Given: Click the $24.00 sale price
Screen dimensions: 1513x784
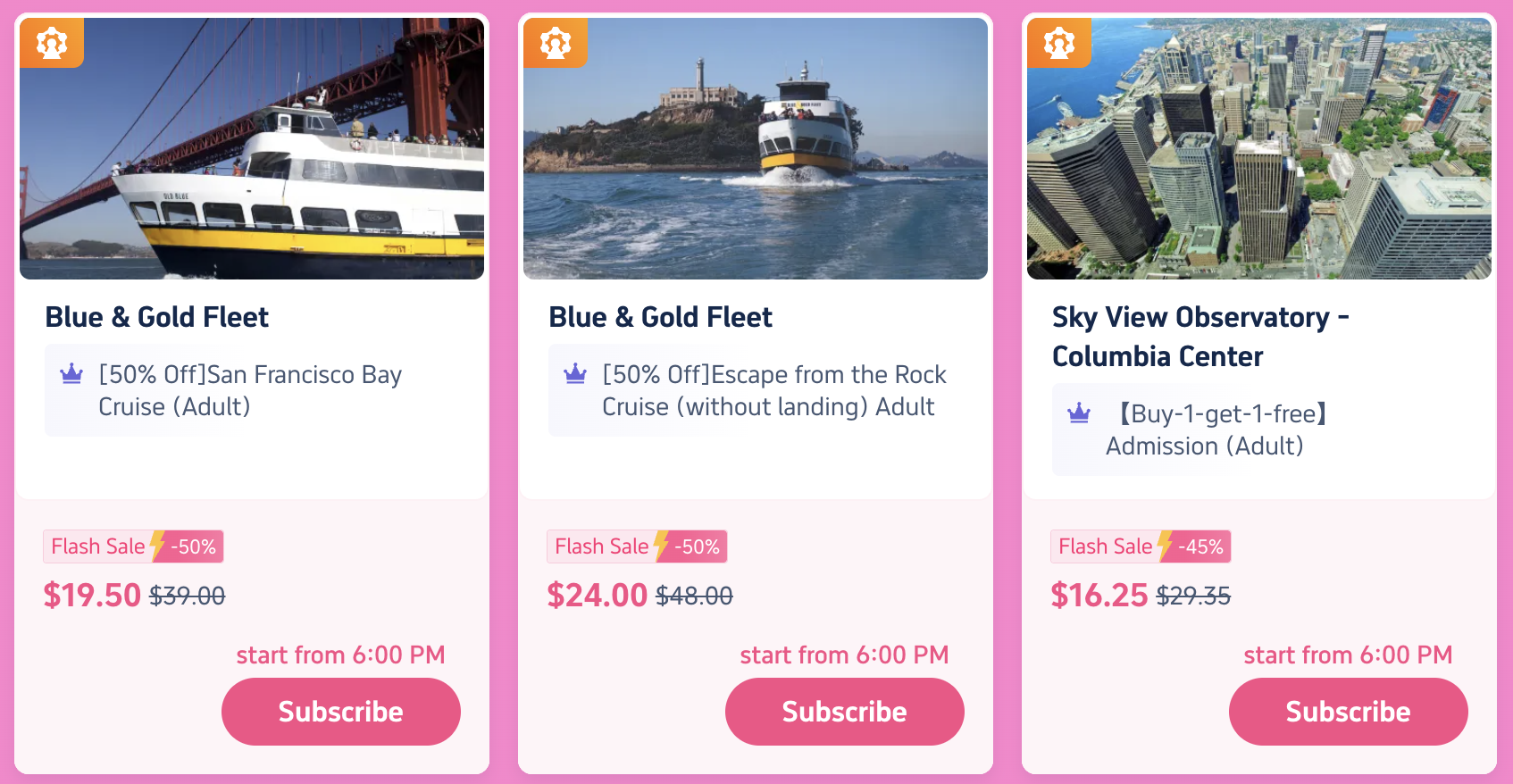Looking at the screenshot, I should point(597,595).
